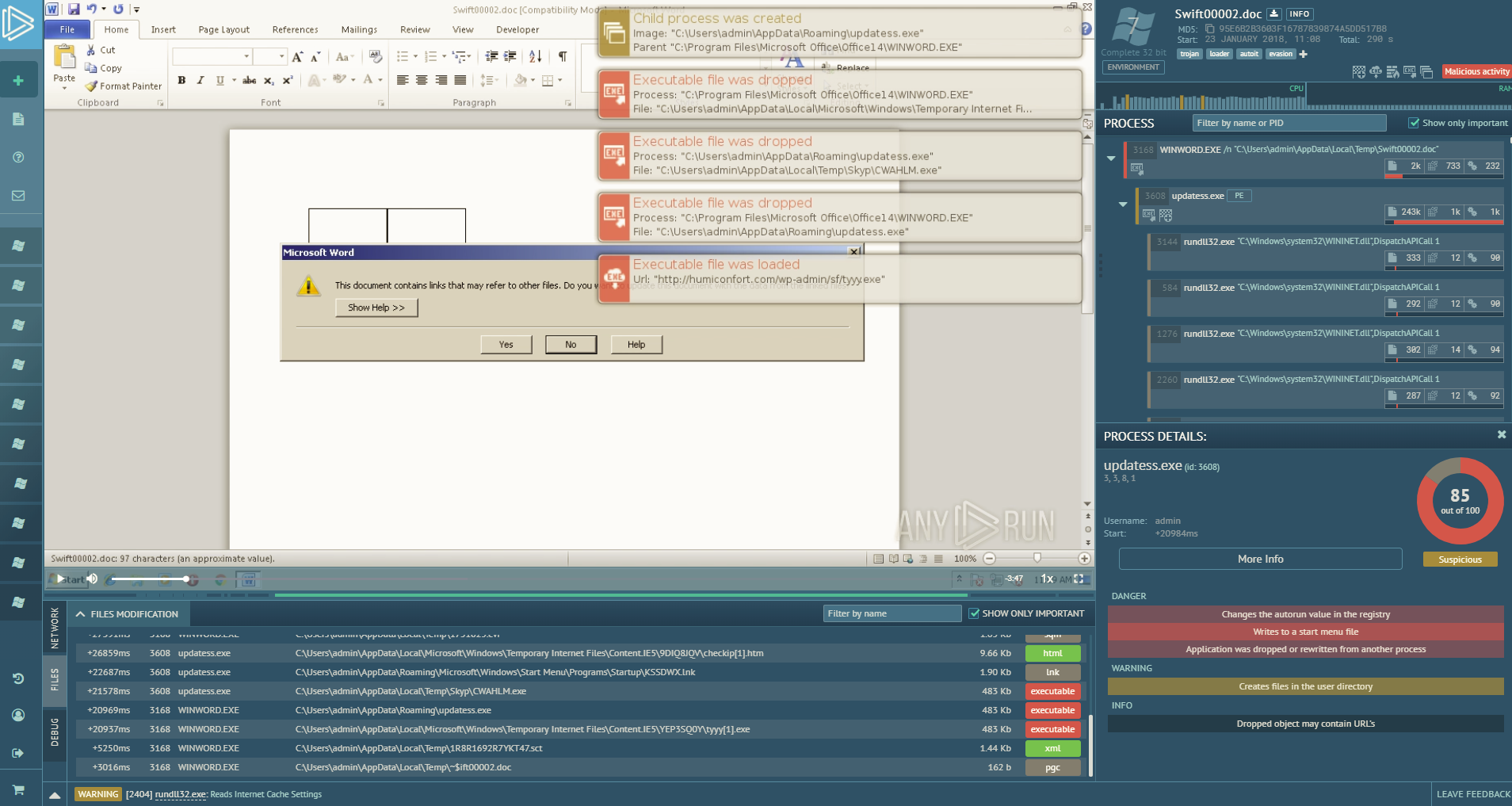
Task: Open the Page Layout ribbon tab
Action: pos(223,29)
